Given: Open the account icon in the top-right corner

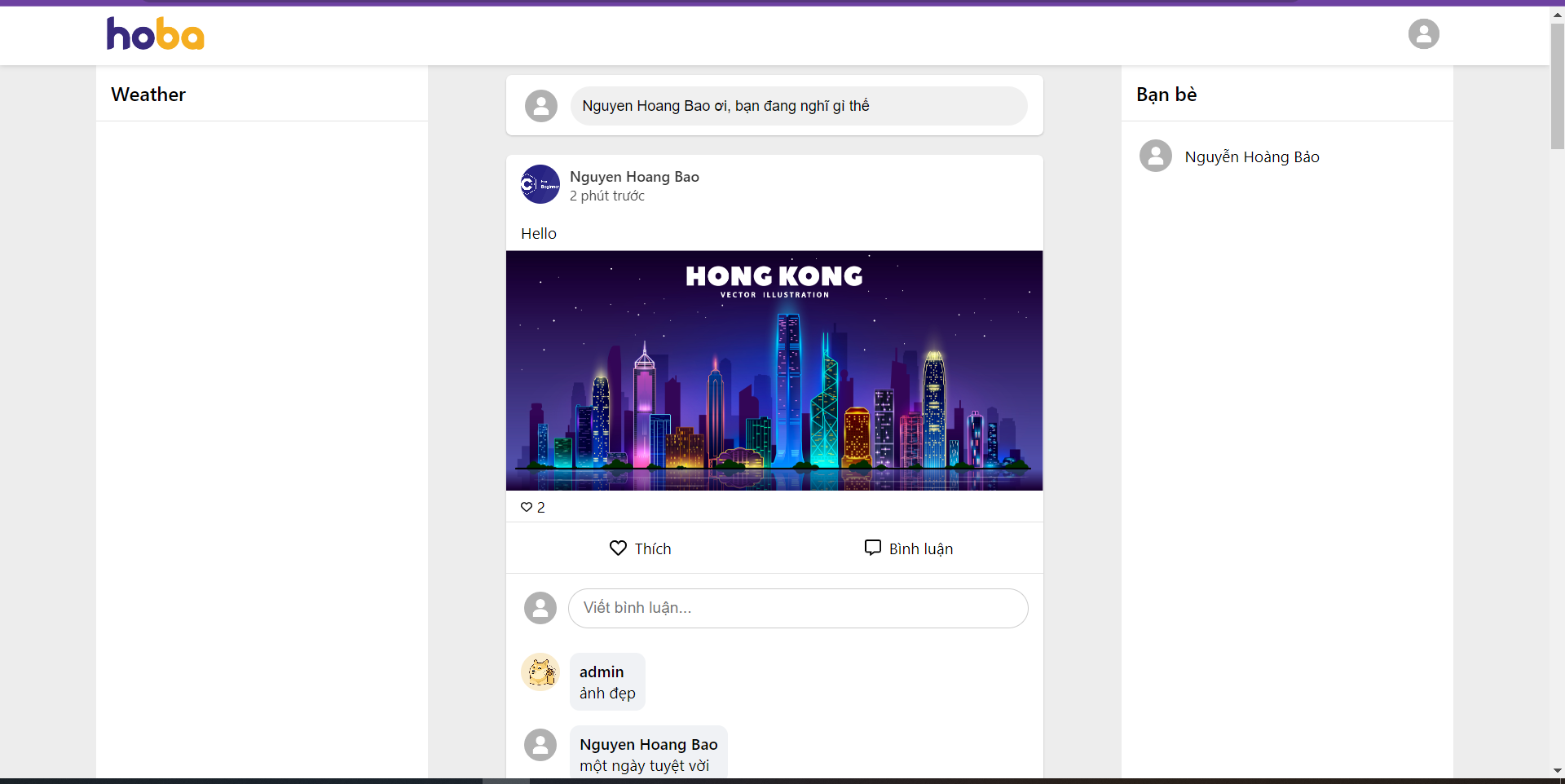Looking at the screenshot, I should (x=1423, y=33).
